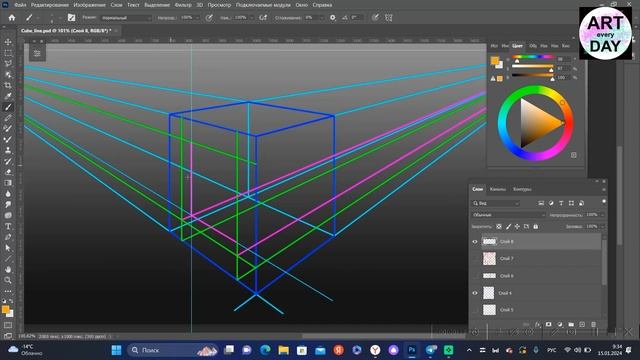Toggle lock all padlock icon
This screenshot has width=640, height=360.
coord(536,226)
